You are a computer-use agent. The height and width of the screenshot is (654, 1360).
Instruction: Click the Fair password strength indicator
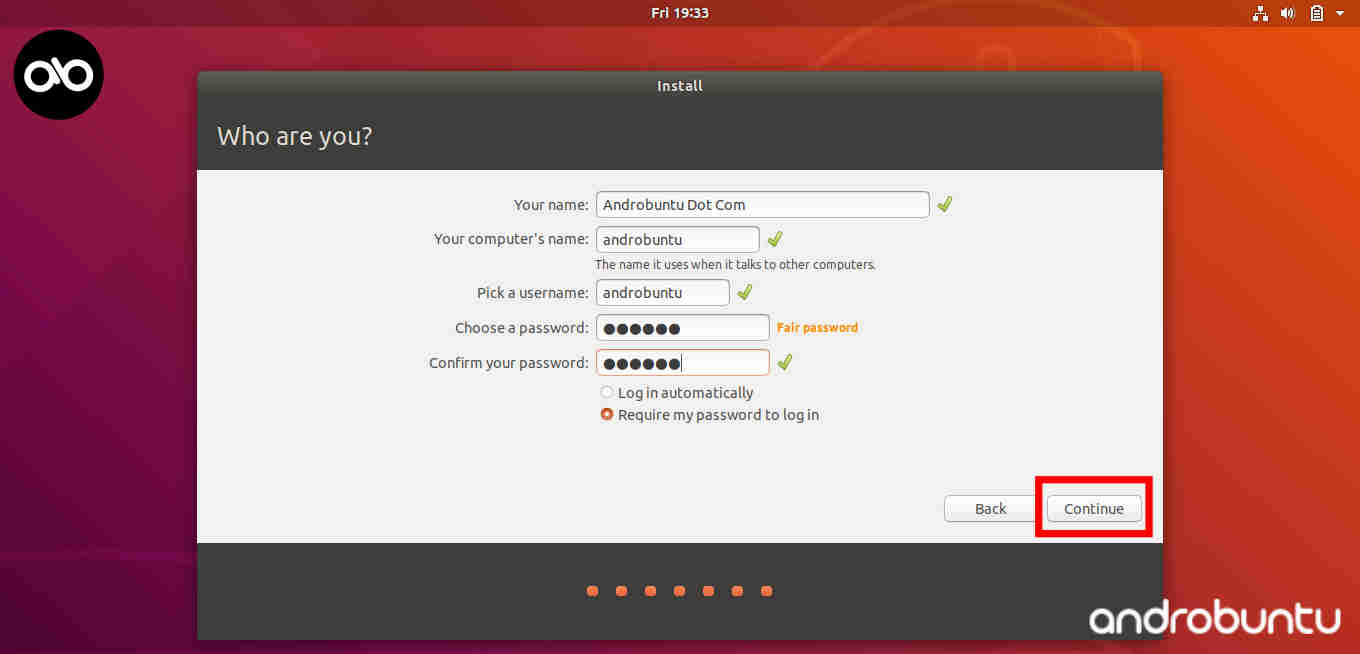pyautogui.click(x=817, y=327)
